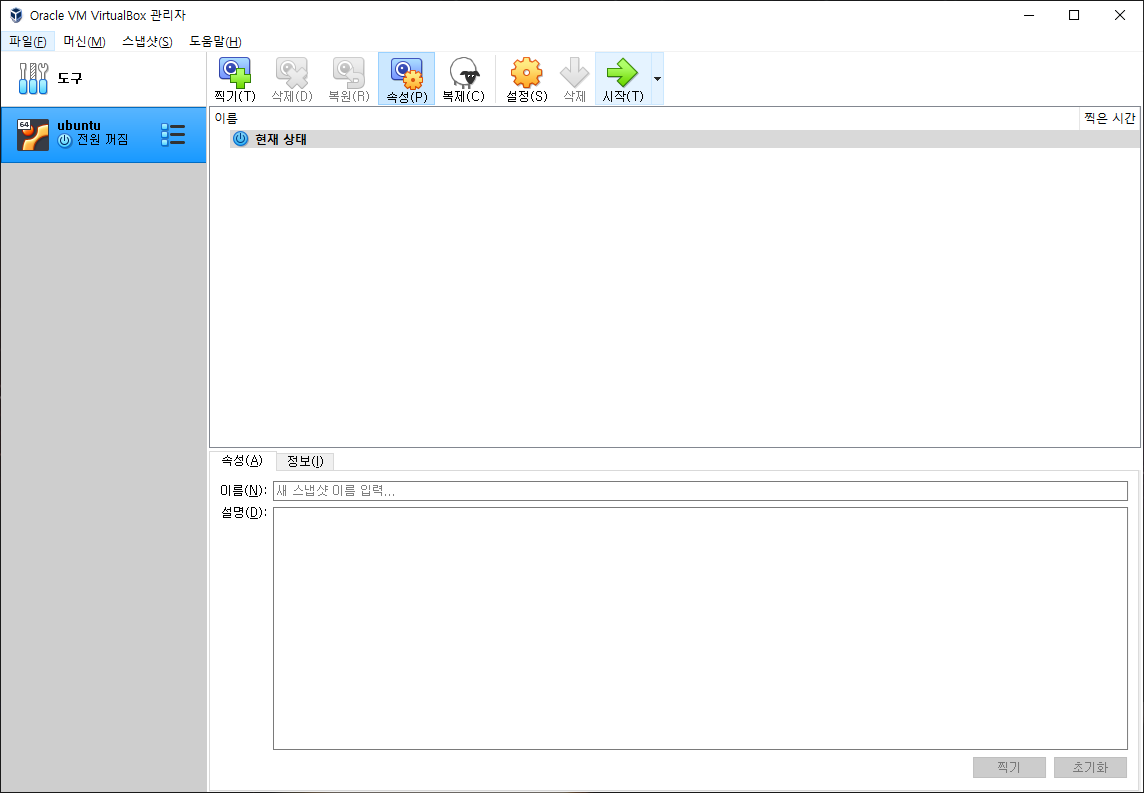Image resolution: width=1144 pixels, height=793 pixels.
Task: Click the 삭제 discard arrow toolbar icon
Action: click(574, 79)
